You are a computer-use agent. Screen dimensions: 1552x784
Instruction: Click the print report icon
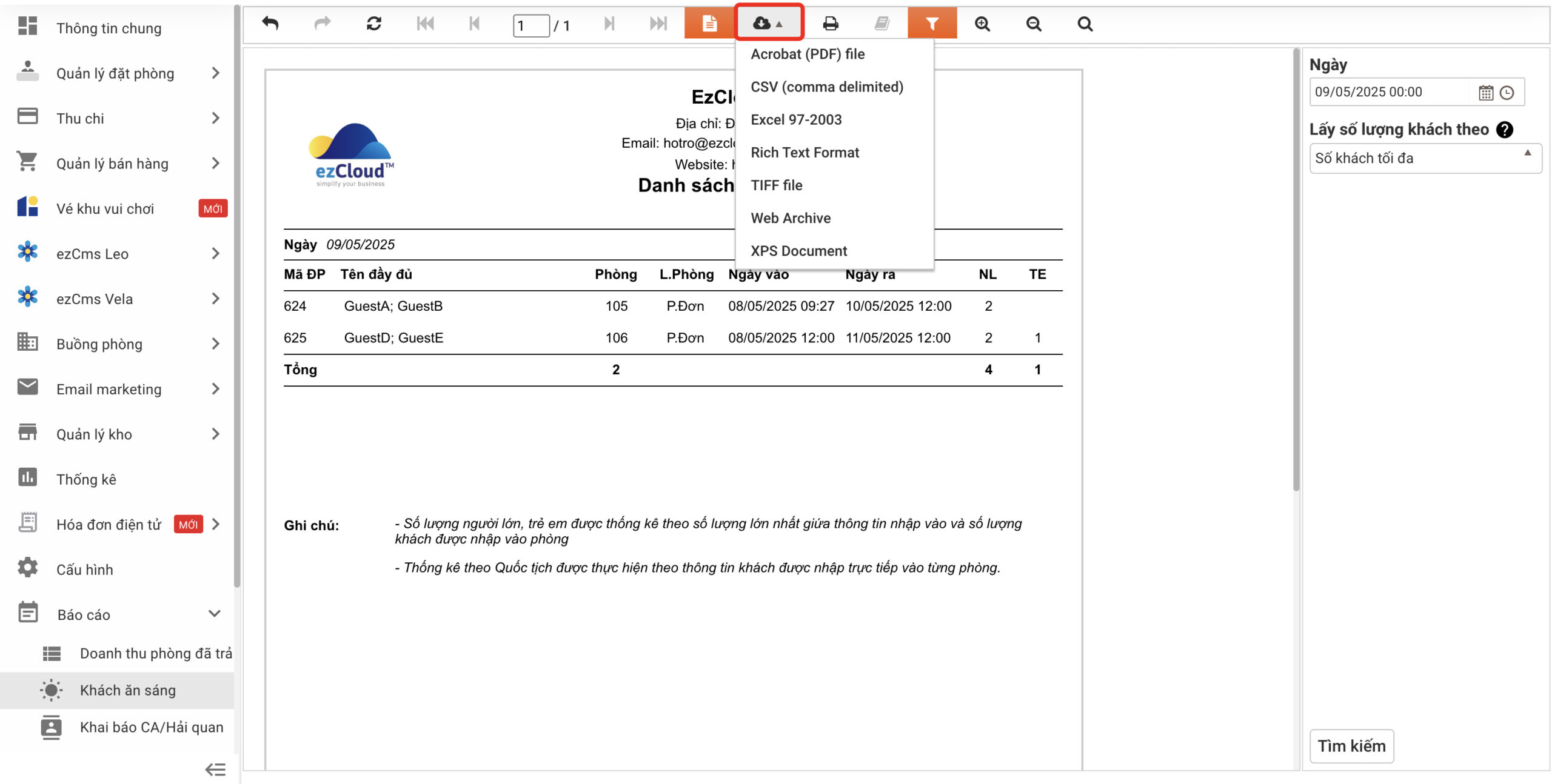tap(831, 24)
